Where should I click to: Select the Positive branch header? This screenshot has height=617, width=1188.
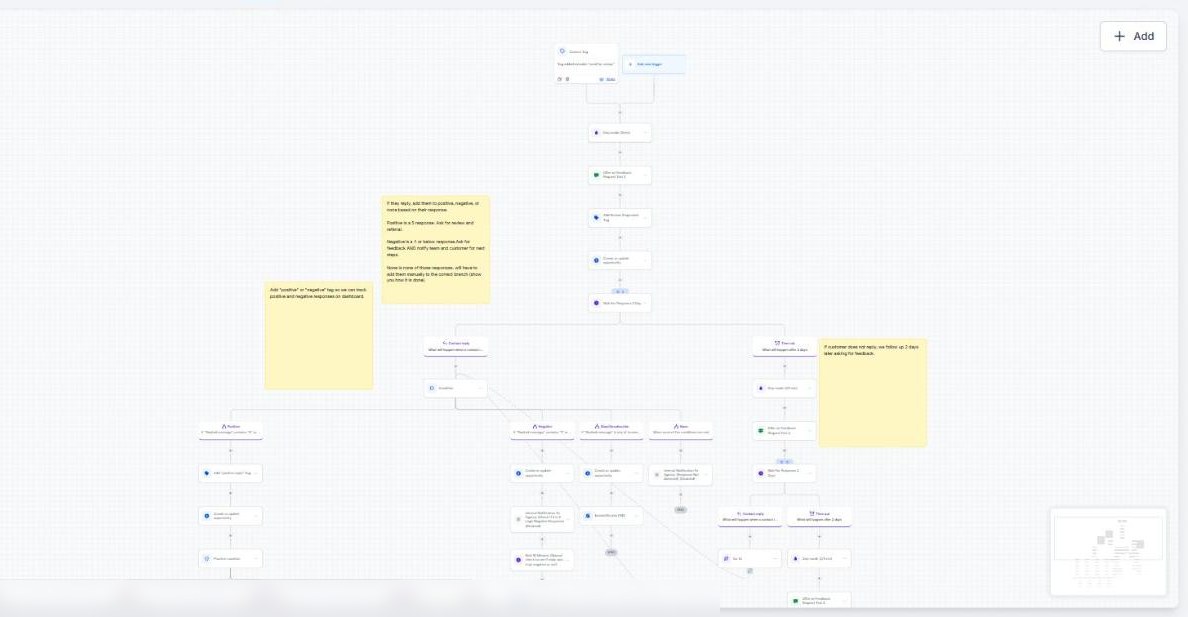230,430
